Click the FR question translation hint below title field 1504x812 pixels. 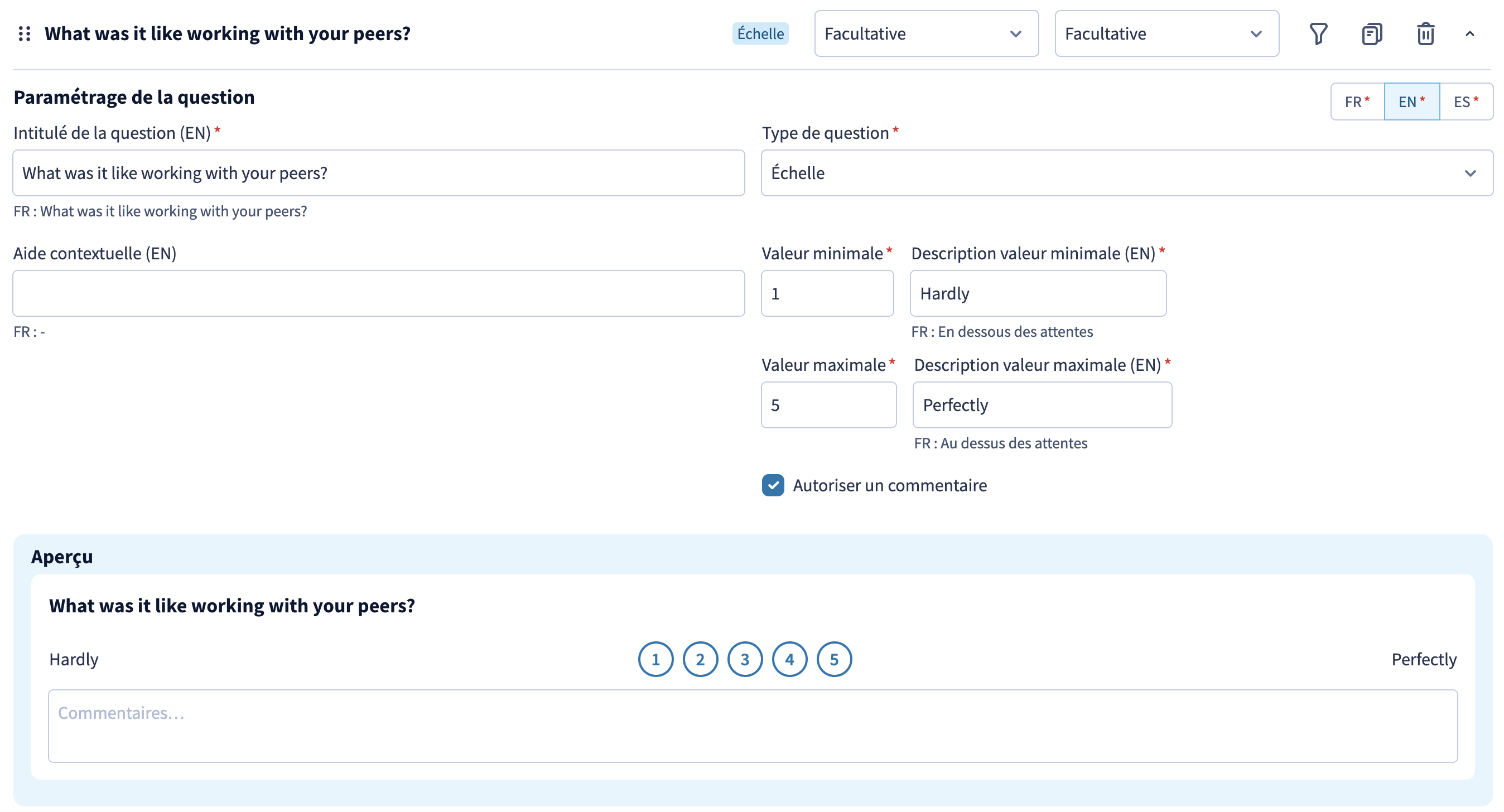pos(160,211)
